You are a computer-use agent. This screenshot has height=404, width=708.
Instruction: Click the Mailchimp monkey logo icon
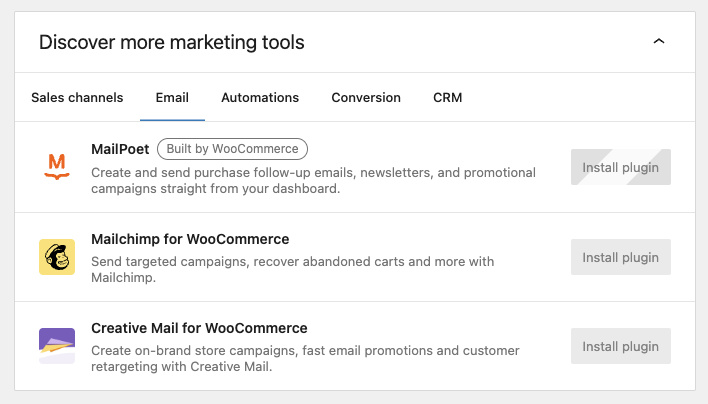pos(57,257)
